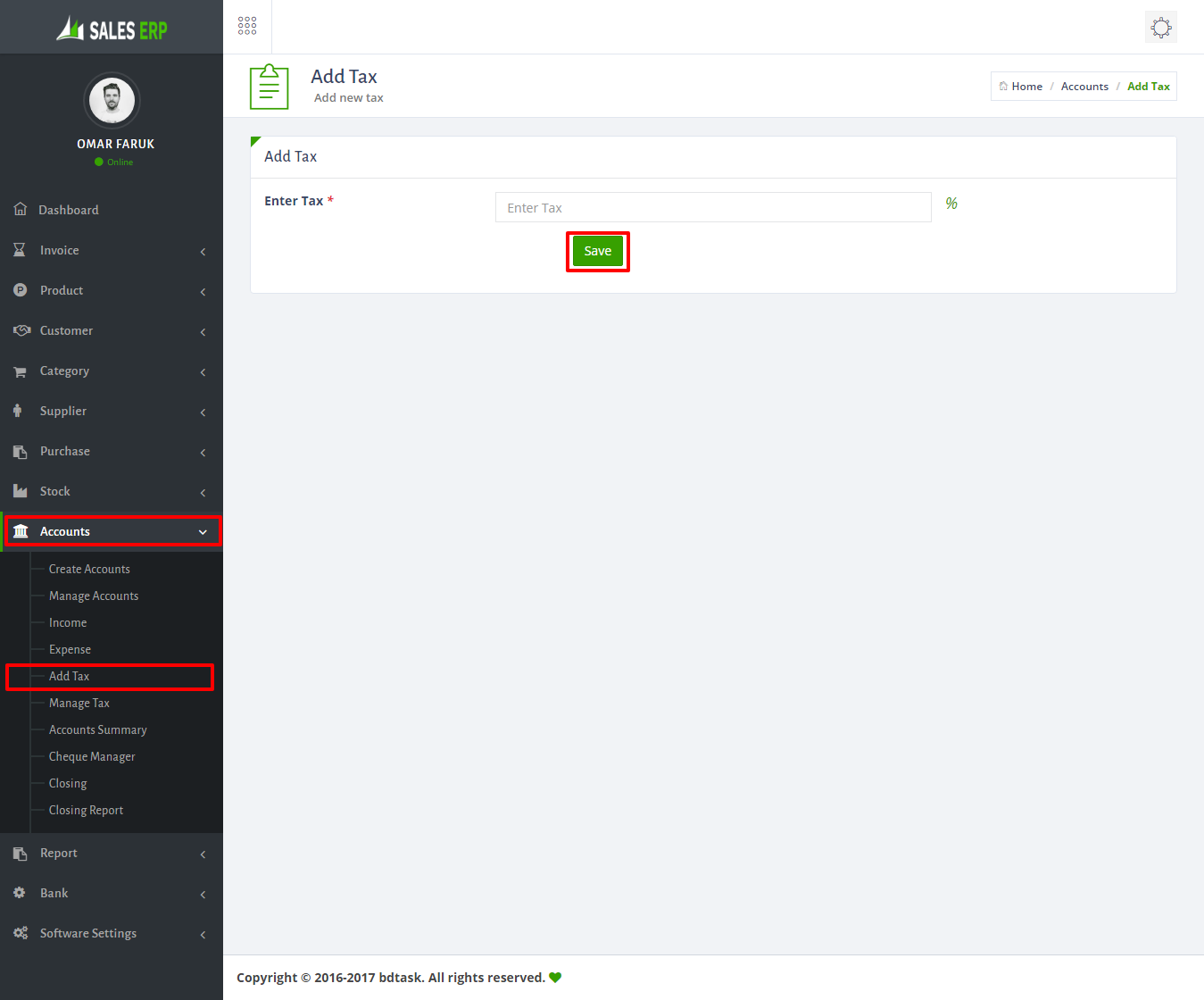Open Manage Tax submenu item
This screenshot has height=1000, width=1204.
pyautogui.click(x=79, y=703)
